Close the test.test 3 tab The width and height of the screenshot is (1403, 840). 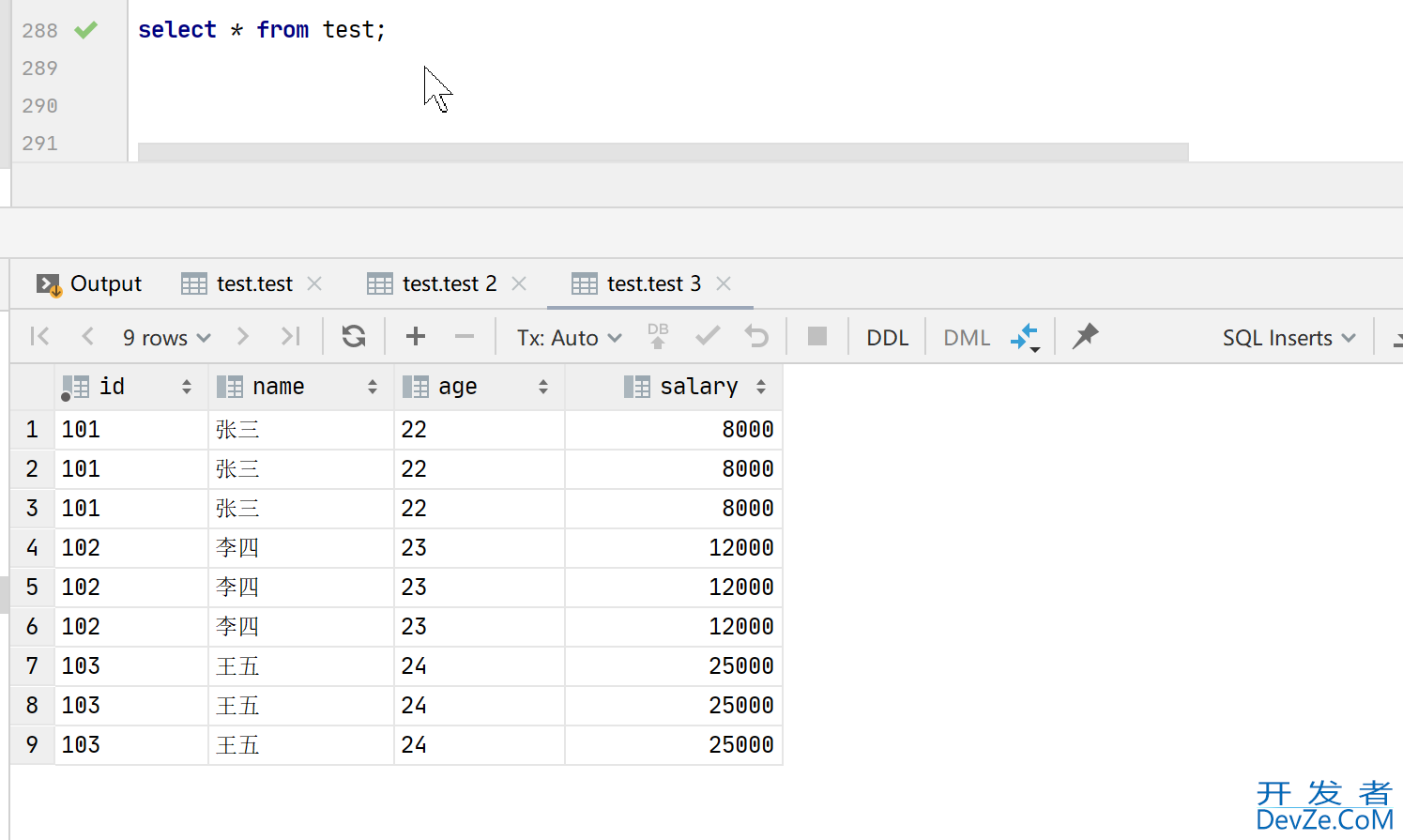click(x=724, y=283)
